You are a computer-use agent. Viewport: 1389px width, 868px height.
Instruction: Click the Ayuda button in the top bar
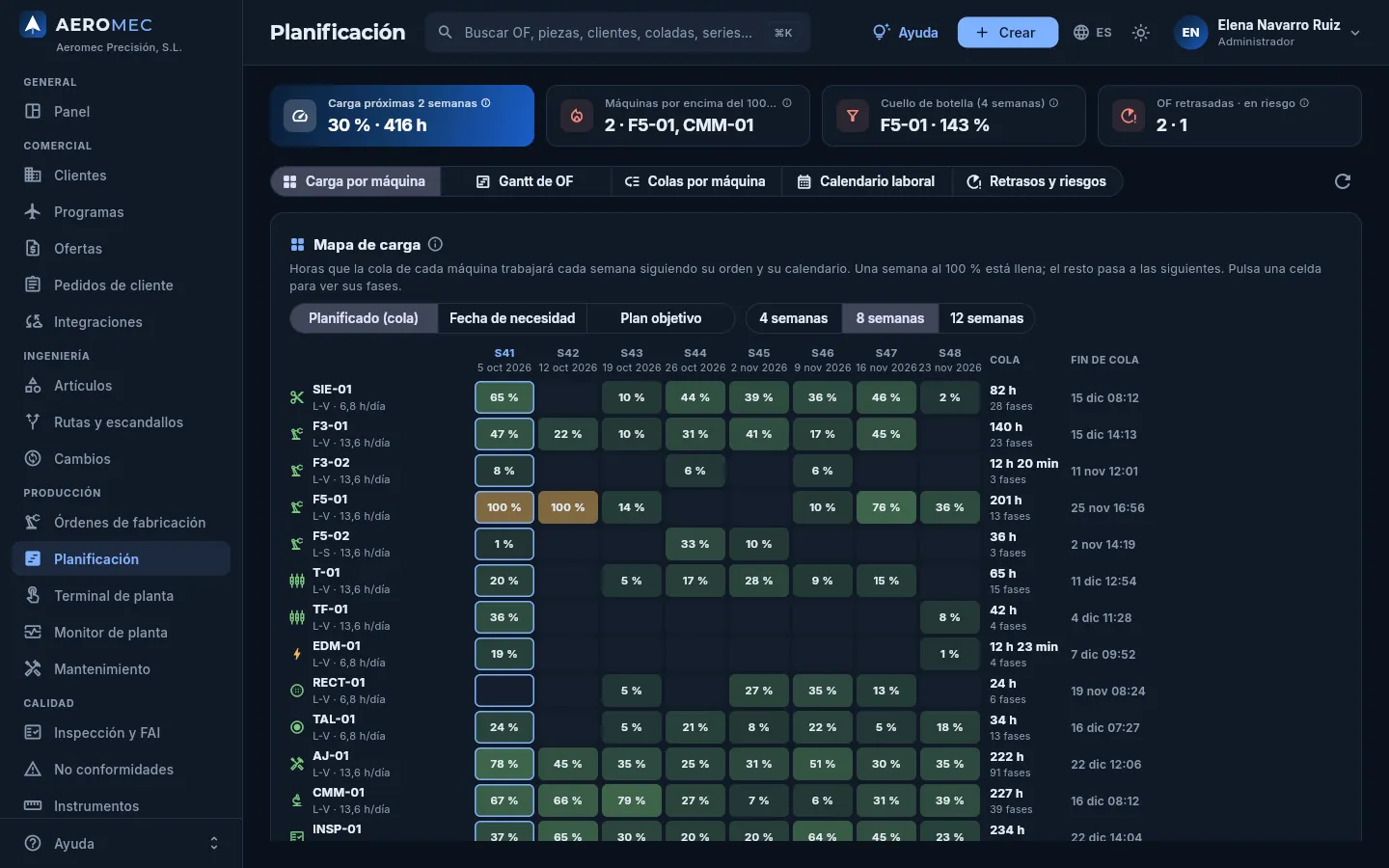pyautogui.click(x=905, y=33)
